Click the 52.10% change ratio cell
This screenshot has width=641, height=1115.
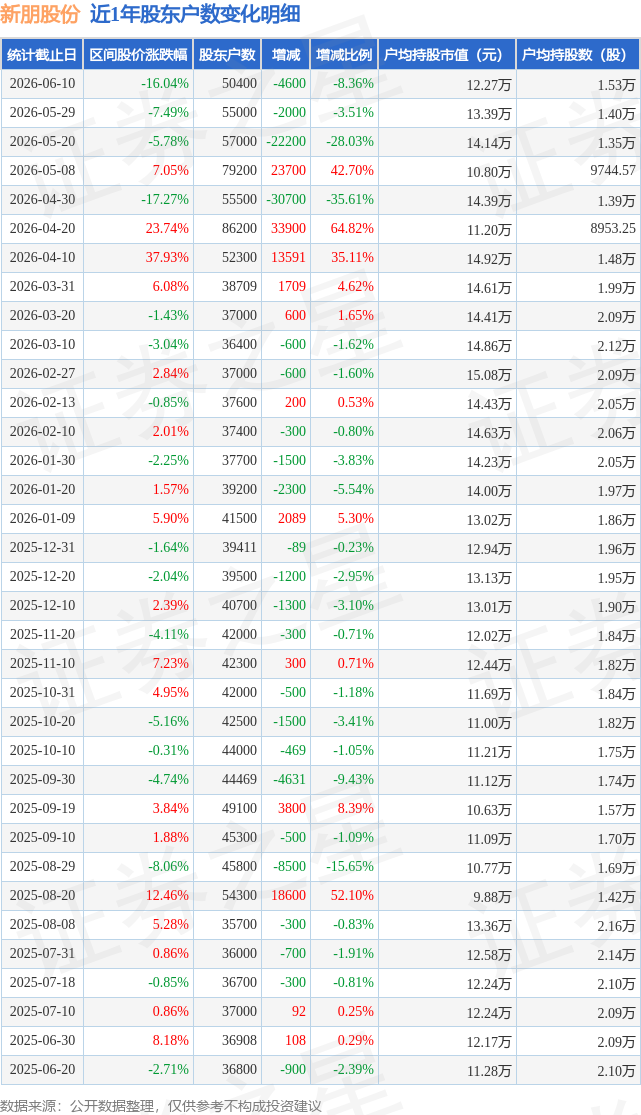click(x=352, y=895)
